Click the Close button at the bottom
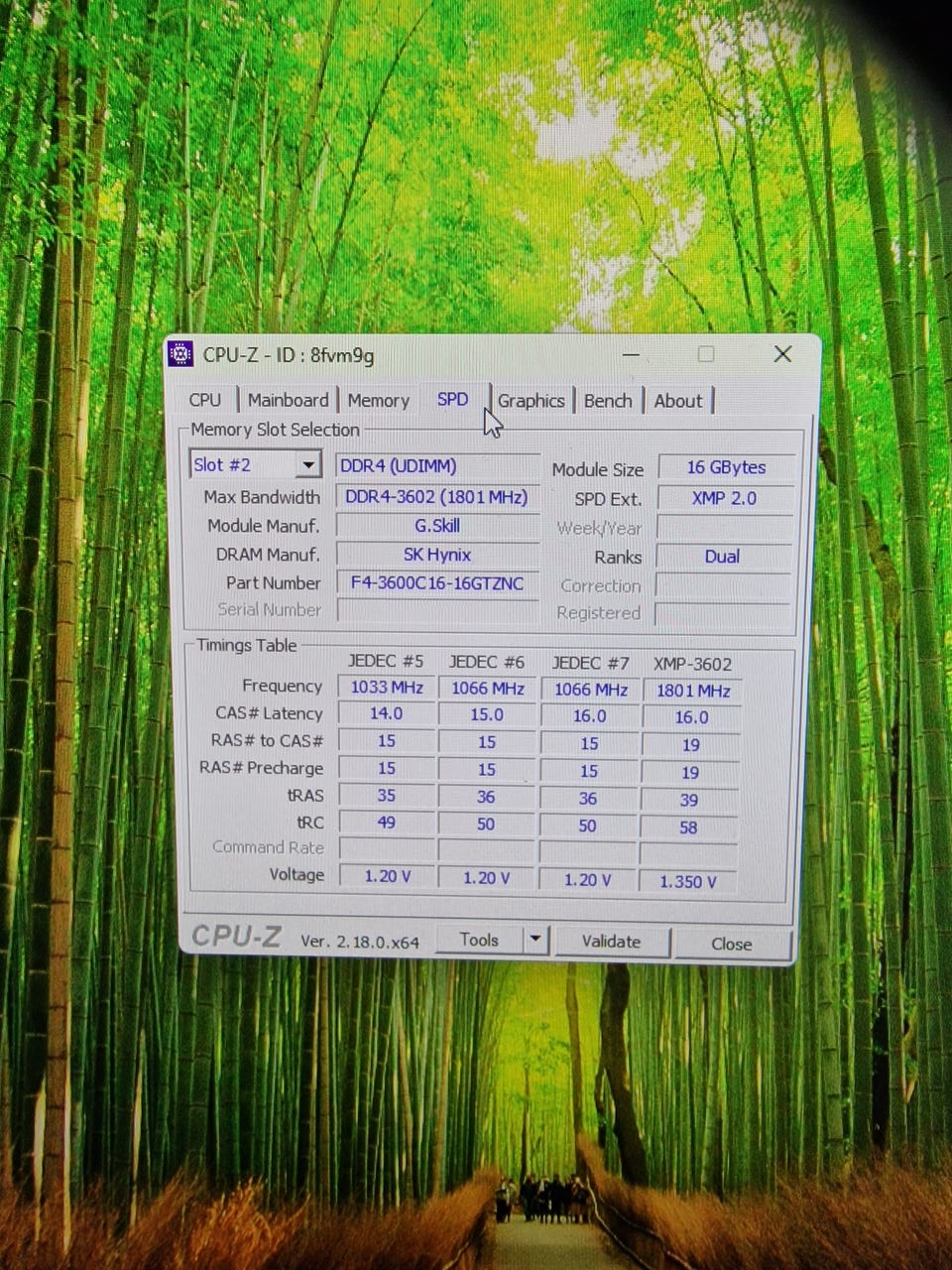The height and width of the screenshot is (1270, 952). click(x=731, y=944)
